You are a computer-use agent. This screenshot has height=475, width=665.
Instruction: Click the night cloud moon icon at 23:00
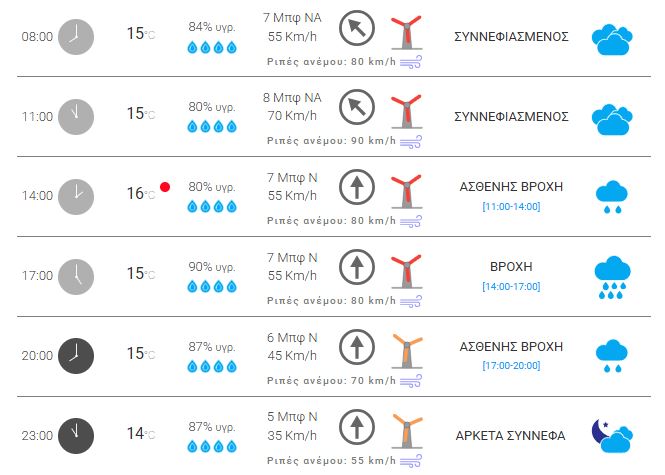(611, 434)
